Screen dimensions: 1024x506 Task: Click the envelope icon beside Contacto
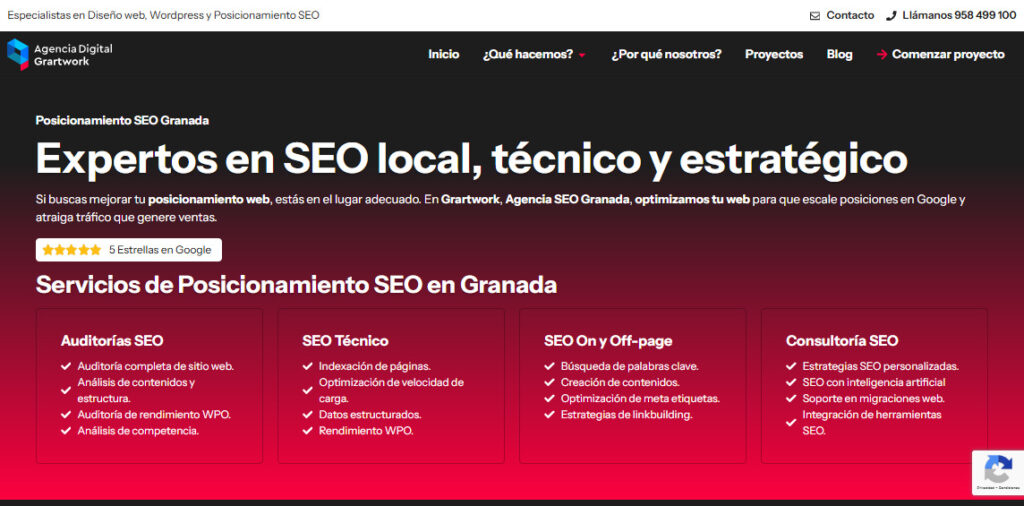pyautogui.click(x=815, y=16)
